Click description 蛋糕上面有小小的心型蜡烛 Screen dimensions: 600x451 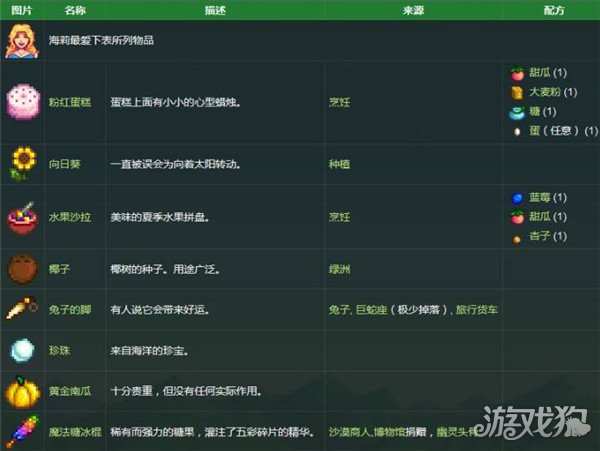(176, 102)
